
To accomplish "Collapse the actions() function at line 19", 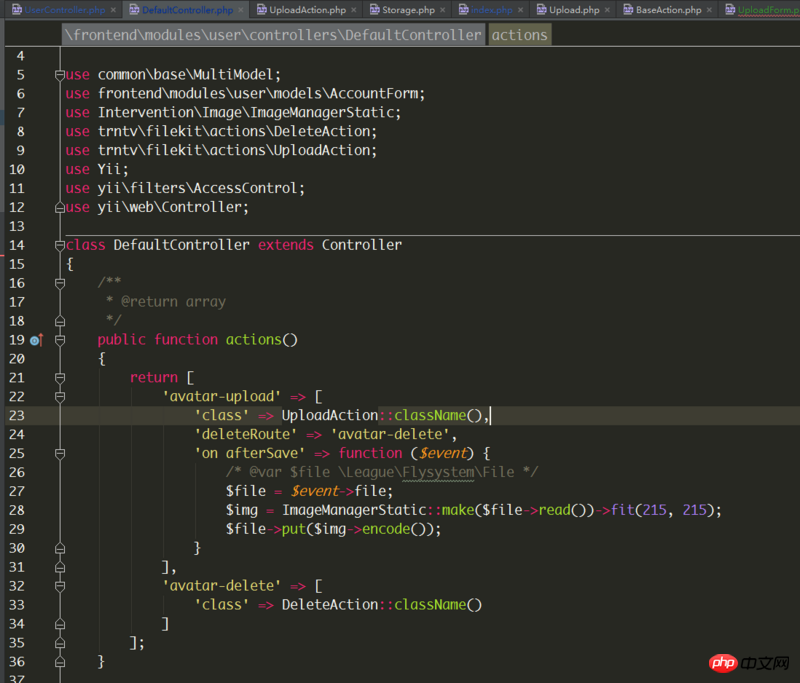I will point(59,340).
